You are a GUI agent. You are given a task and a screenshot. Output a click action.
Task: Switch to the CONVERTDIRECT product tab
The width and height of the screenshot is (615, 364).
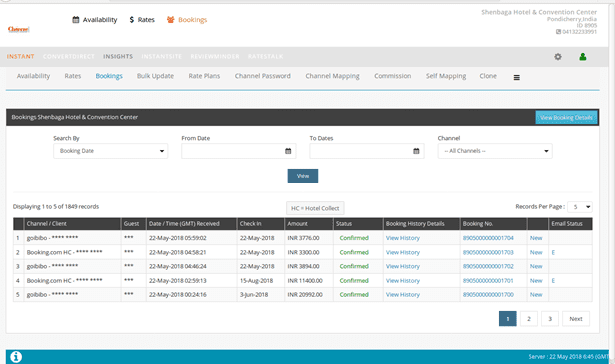69,56
